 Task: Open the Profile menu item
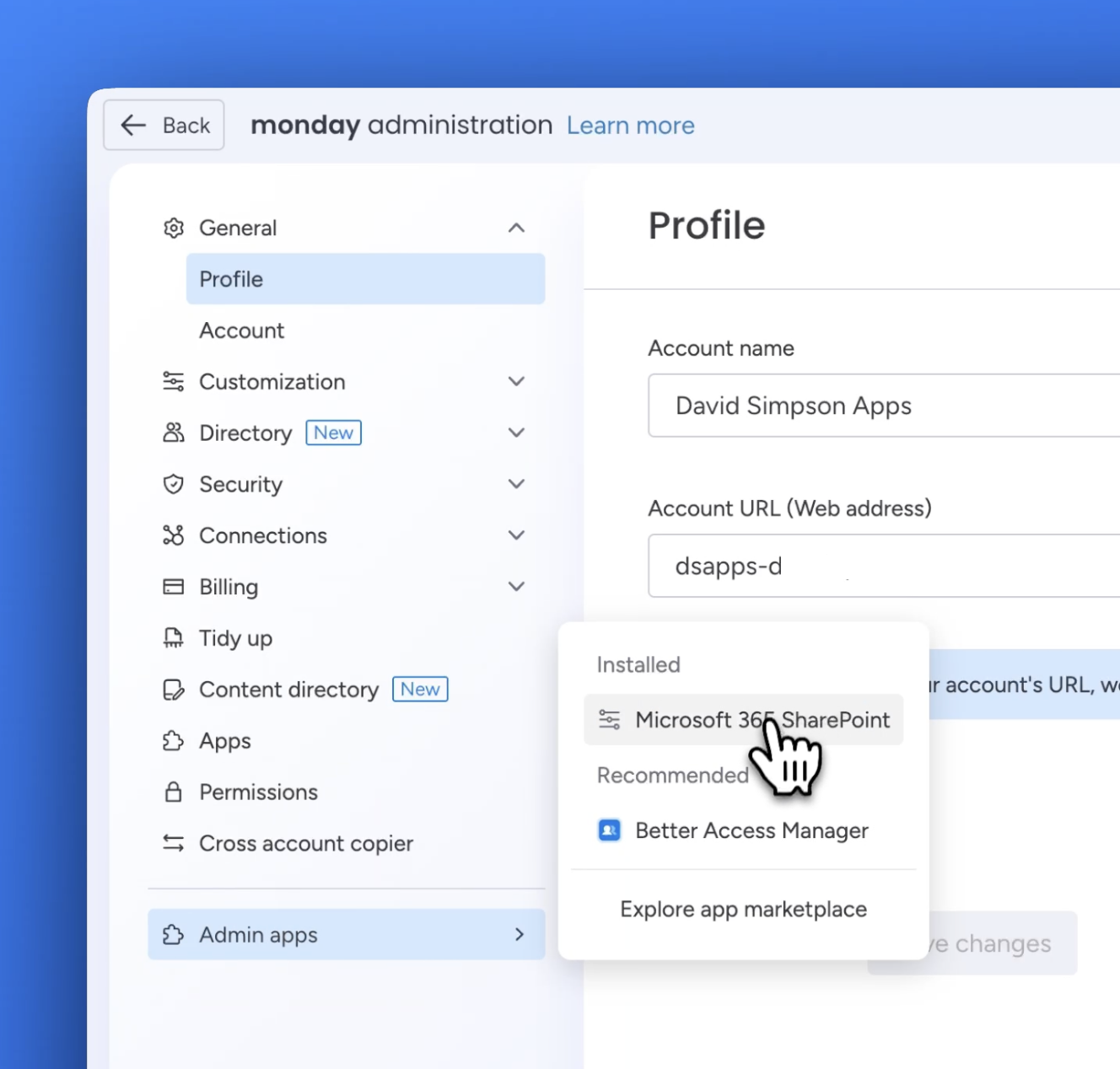point(230,279)
